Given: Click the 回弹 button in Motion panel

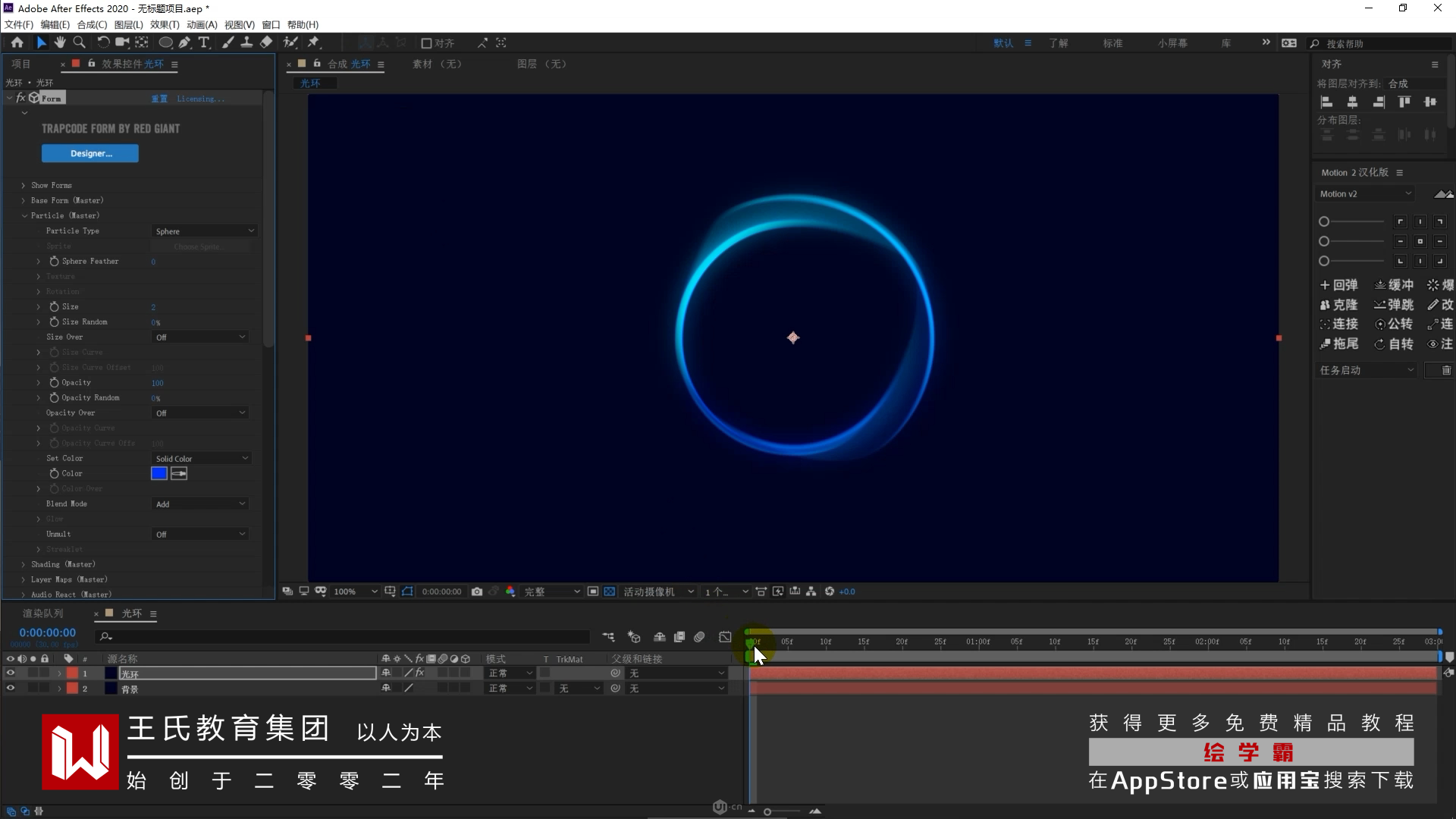Looking at the screenshot, I should [1339, 285].
